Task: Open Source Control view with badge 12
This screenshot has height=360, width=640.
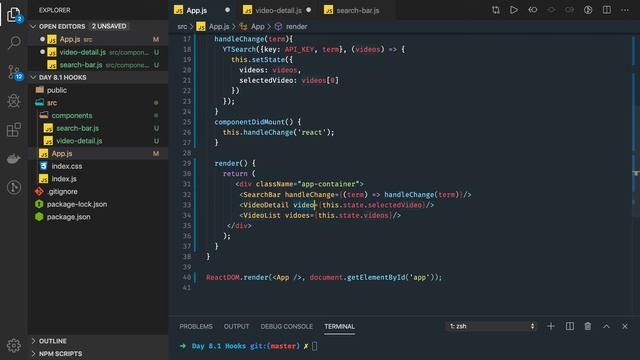Action: (14, 72)
